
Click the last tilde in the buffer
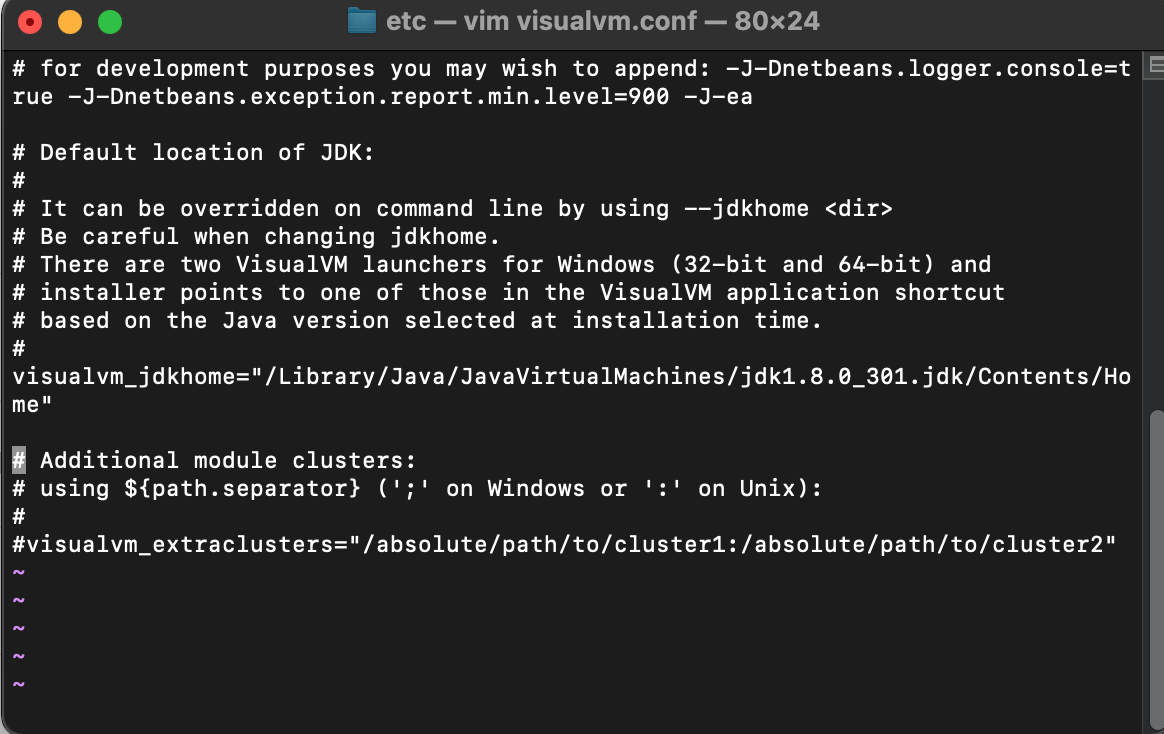click(16, 684)
